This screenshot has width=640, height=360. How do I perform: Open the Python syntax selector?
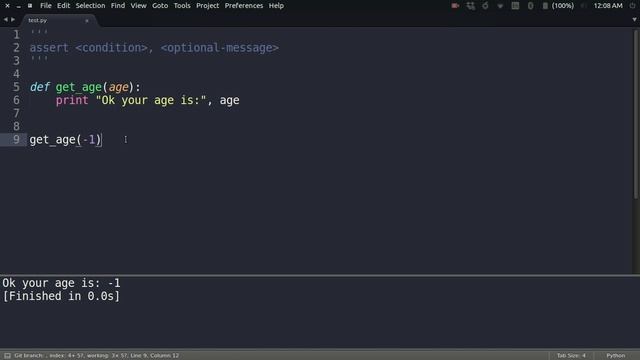616,356
